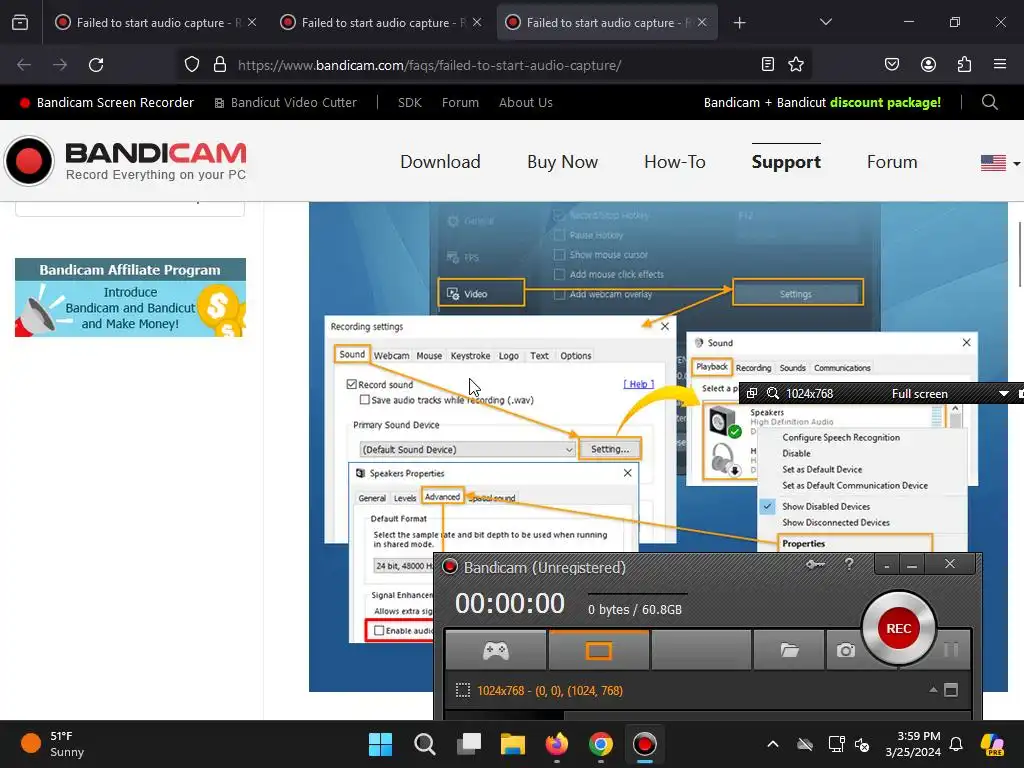Open Bandicam Screen Recorder link in top bar
This screenshot has width=1024, height=768.
coord(107,103)
